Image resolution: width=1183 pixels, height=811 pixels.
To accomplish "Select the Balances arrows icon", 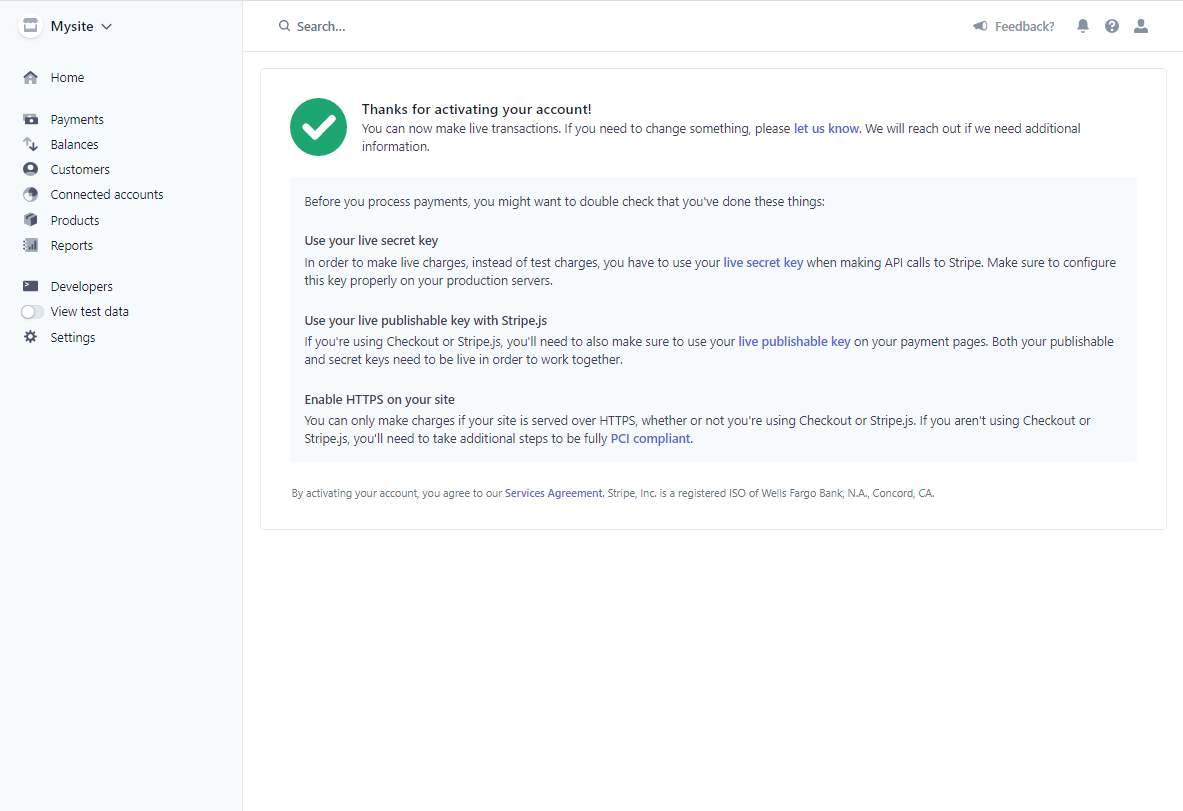I will click(x=30, y=144).
